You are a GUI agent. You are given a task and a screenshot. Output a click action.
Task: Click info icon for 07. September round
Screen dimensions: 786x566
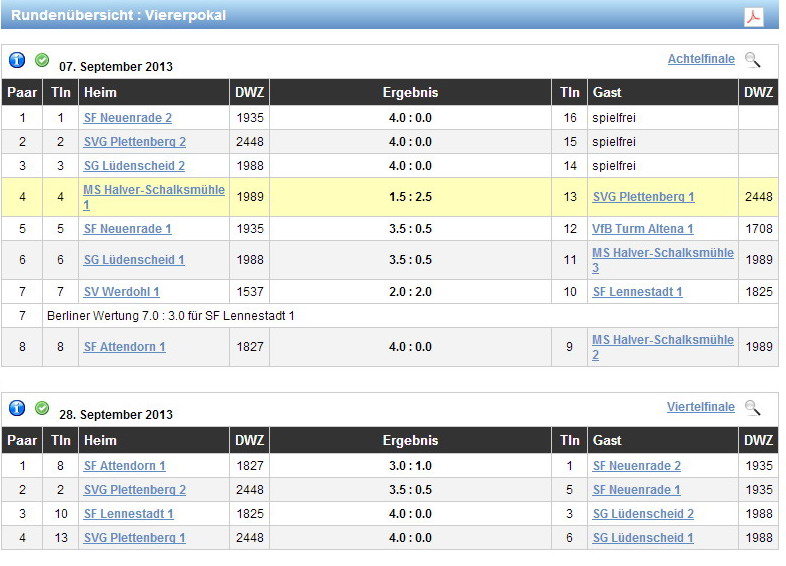[17, 60]
